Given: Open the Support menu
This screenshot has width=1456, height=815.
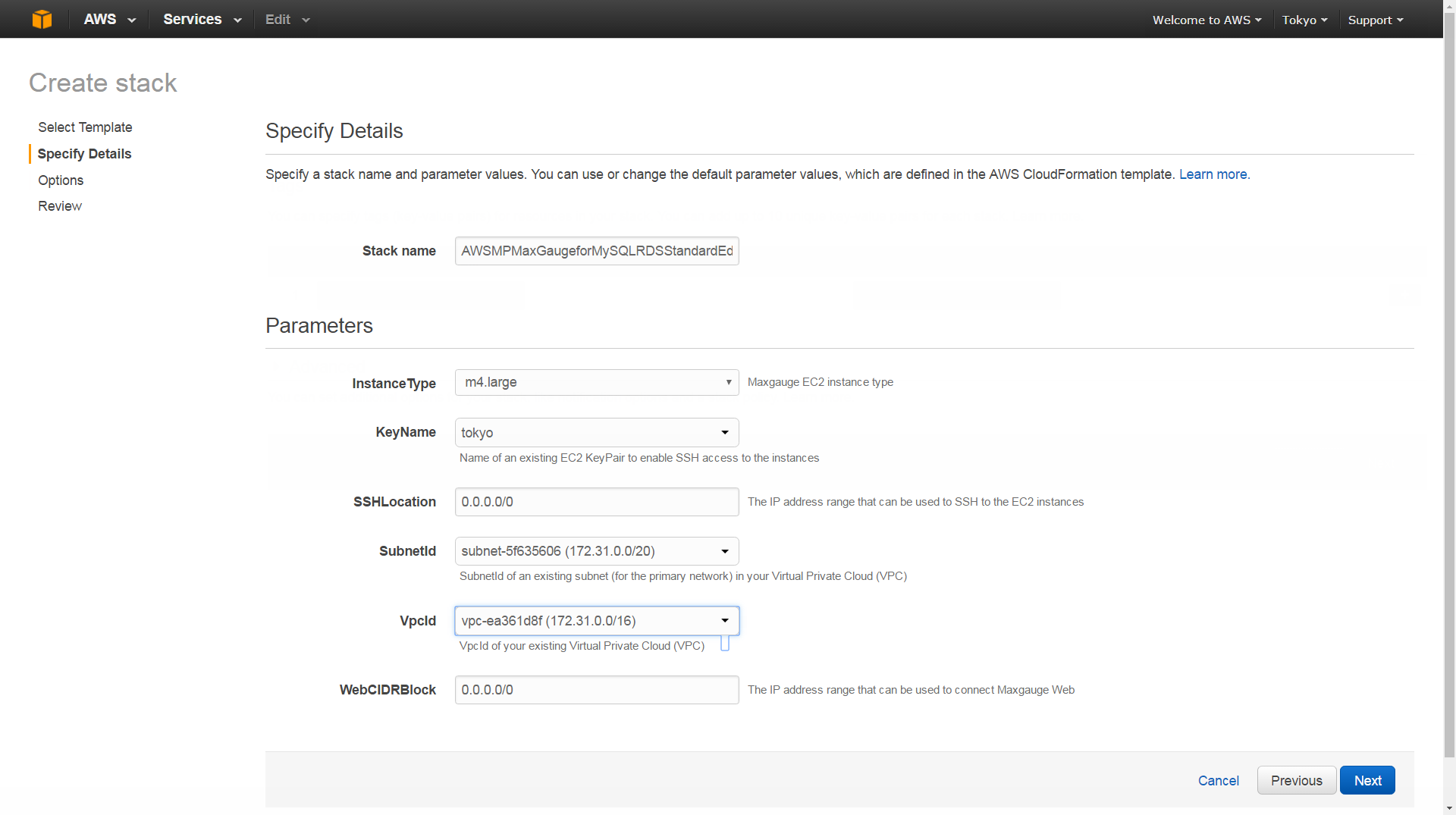Looking at the screenshot, I should click(x=1376, y=20).
